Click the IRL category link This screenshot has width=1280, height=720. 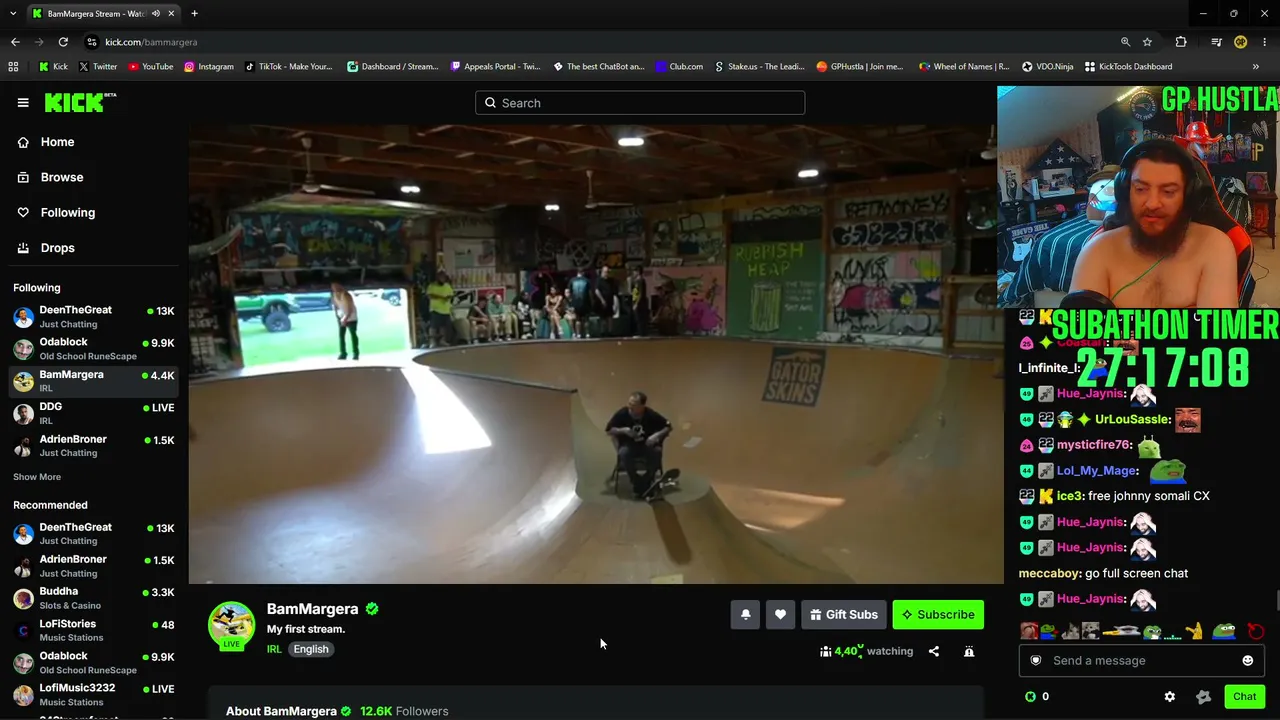(x=274, y=649)
